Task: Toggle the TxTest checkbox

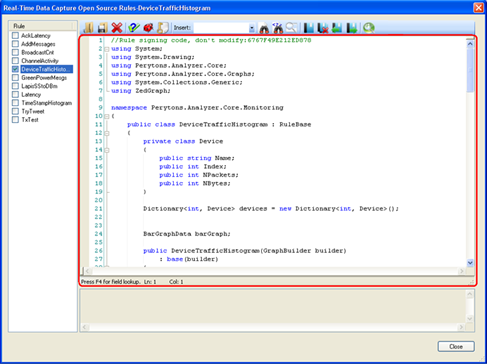Action: [15, 119]
